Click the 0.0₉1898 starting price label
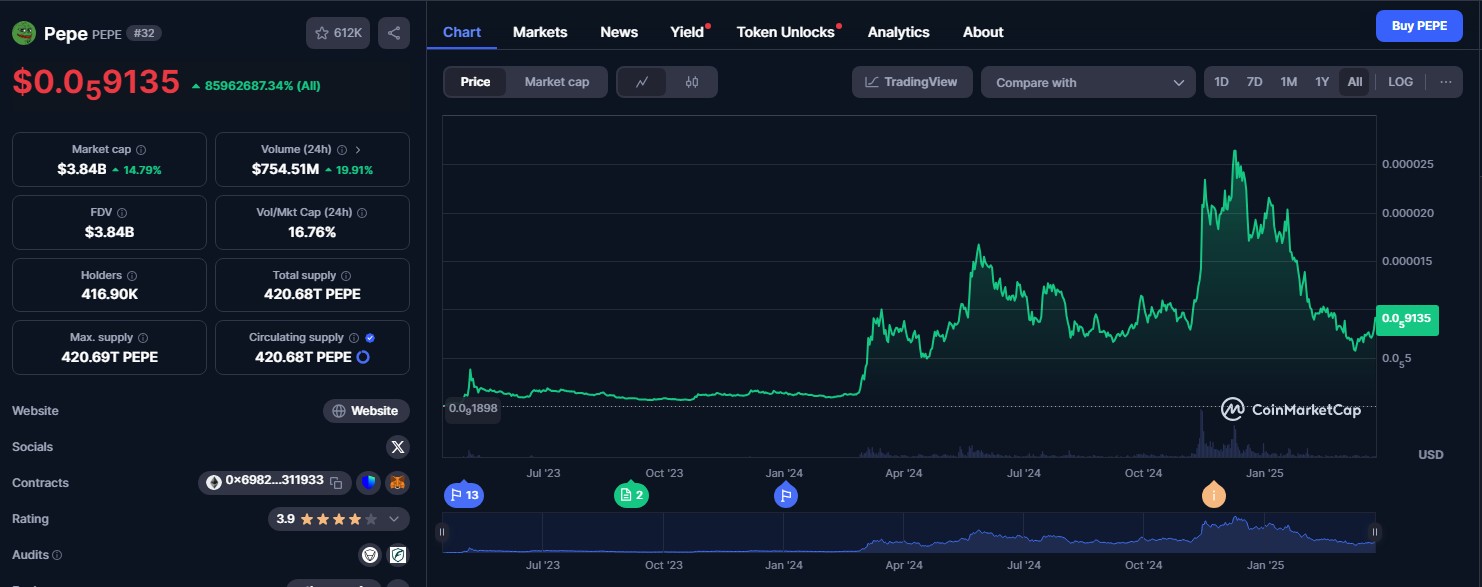 [x=472, y=408]
